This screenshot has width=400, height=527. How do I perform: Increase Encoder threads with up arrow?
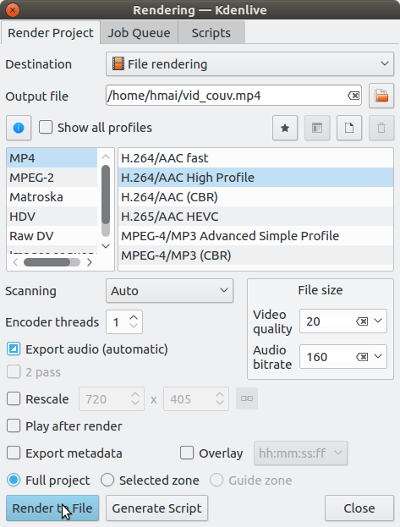tap(134, 317)
